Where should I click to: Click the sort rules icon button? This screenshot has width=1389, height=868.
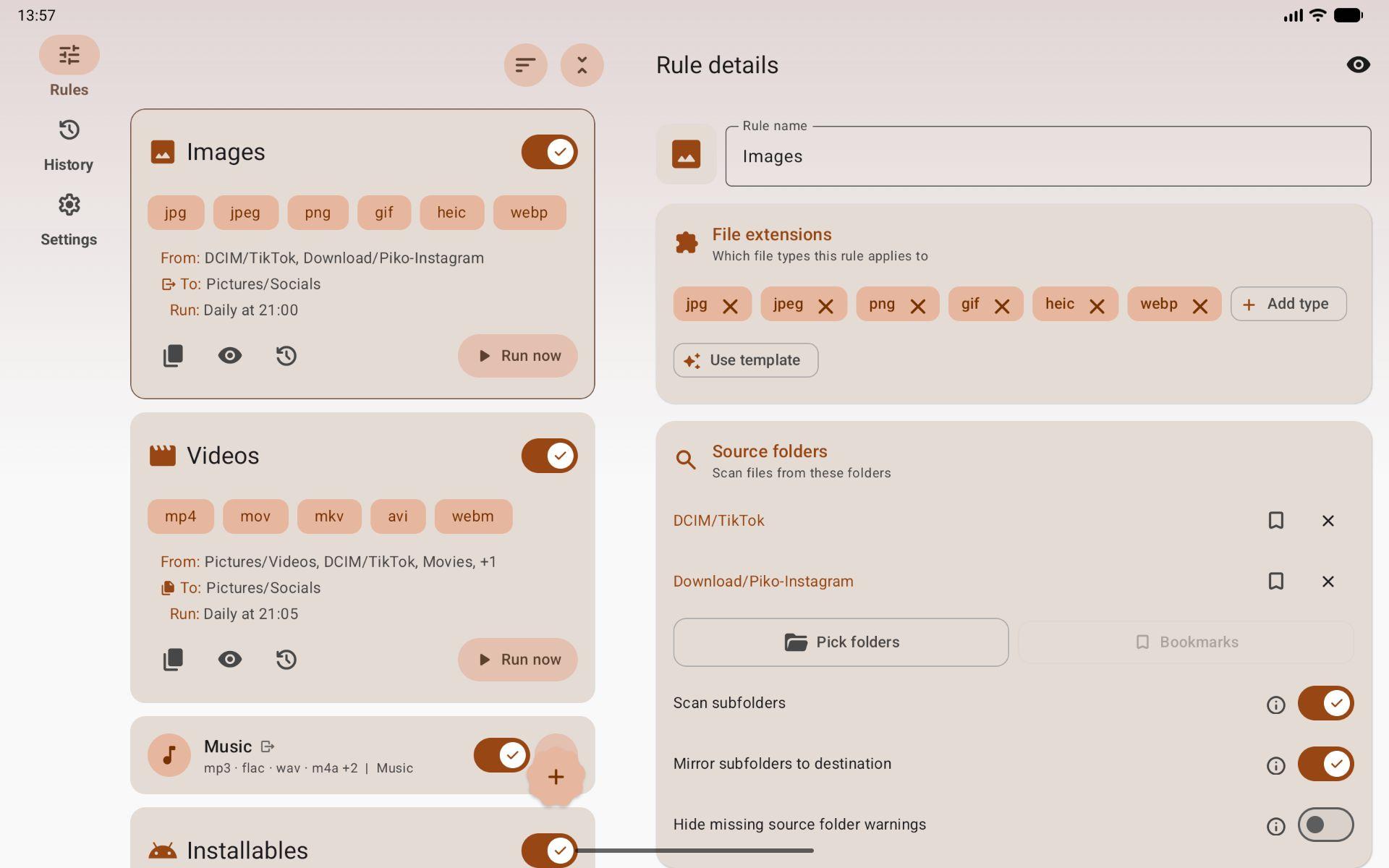click(525, 65)
